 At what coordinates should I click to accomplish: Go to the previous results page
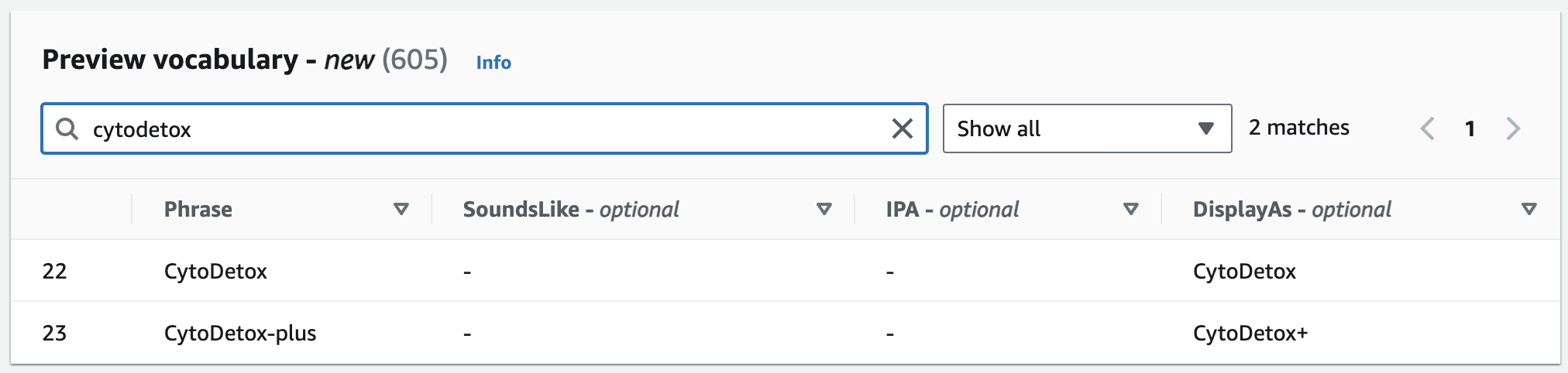point(1427,128)
